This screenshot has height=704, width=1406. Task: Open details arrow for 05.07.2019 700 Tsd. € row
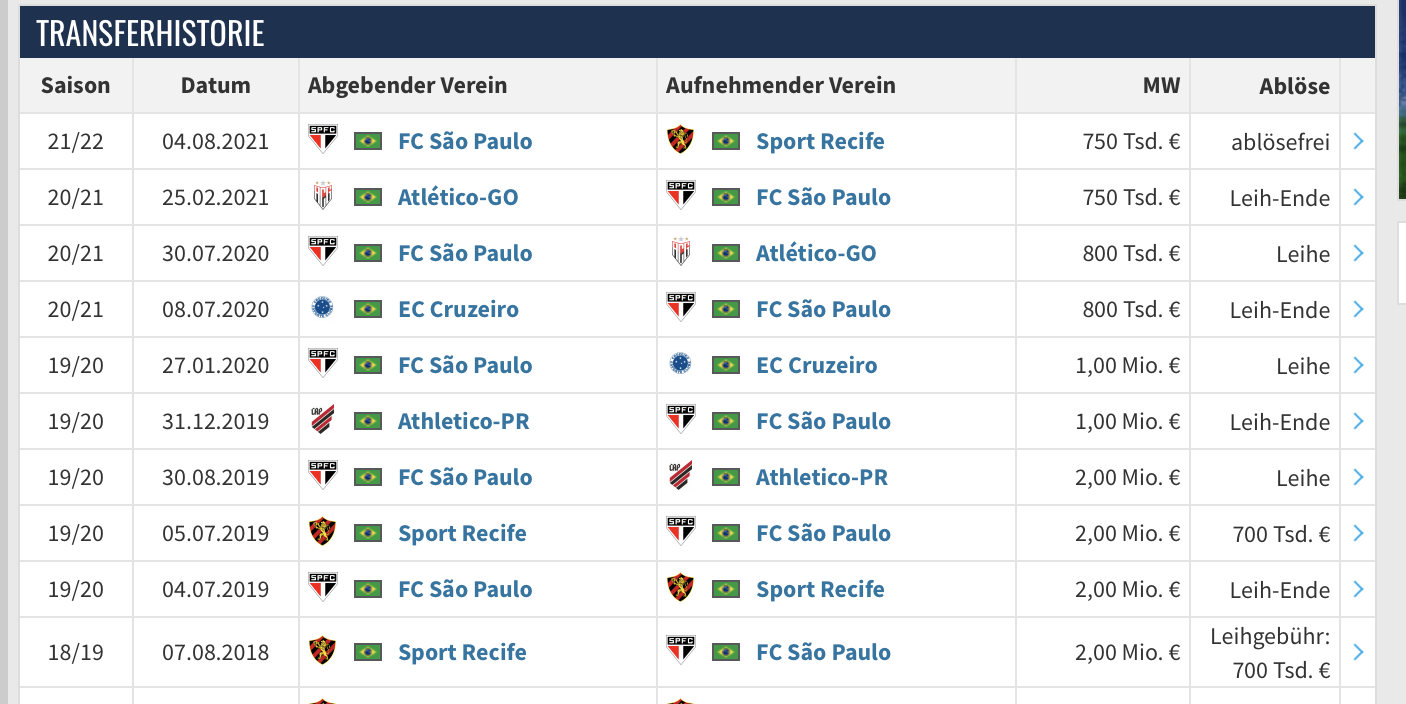pyautogui.click(x=1358, y=533)
